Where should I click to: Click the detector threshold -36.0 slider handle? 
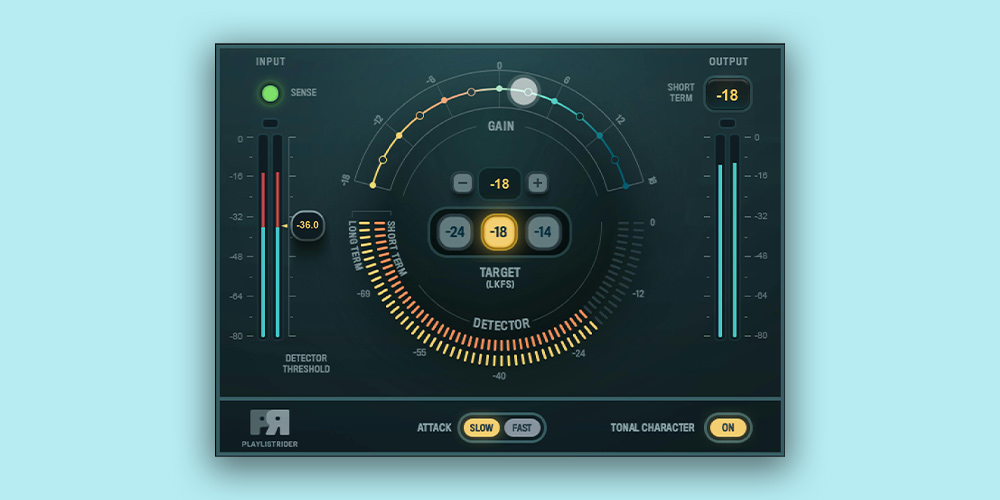(x=307, y=226)
